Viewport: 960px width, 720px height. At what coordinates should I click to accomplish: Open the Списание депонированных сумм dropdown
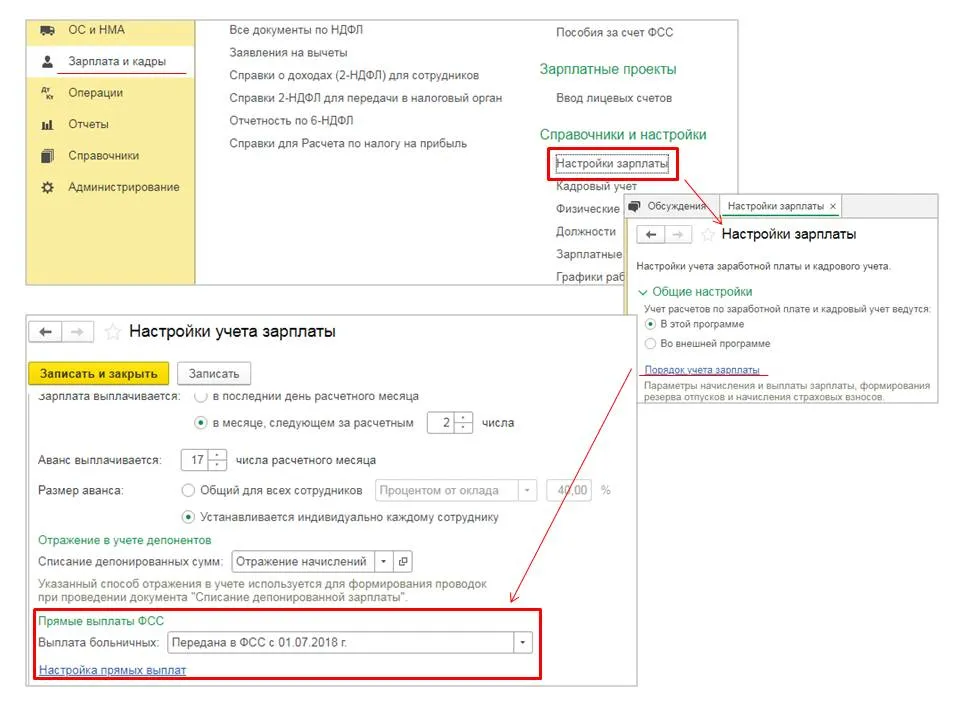383,561
